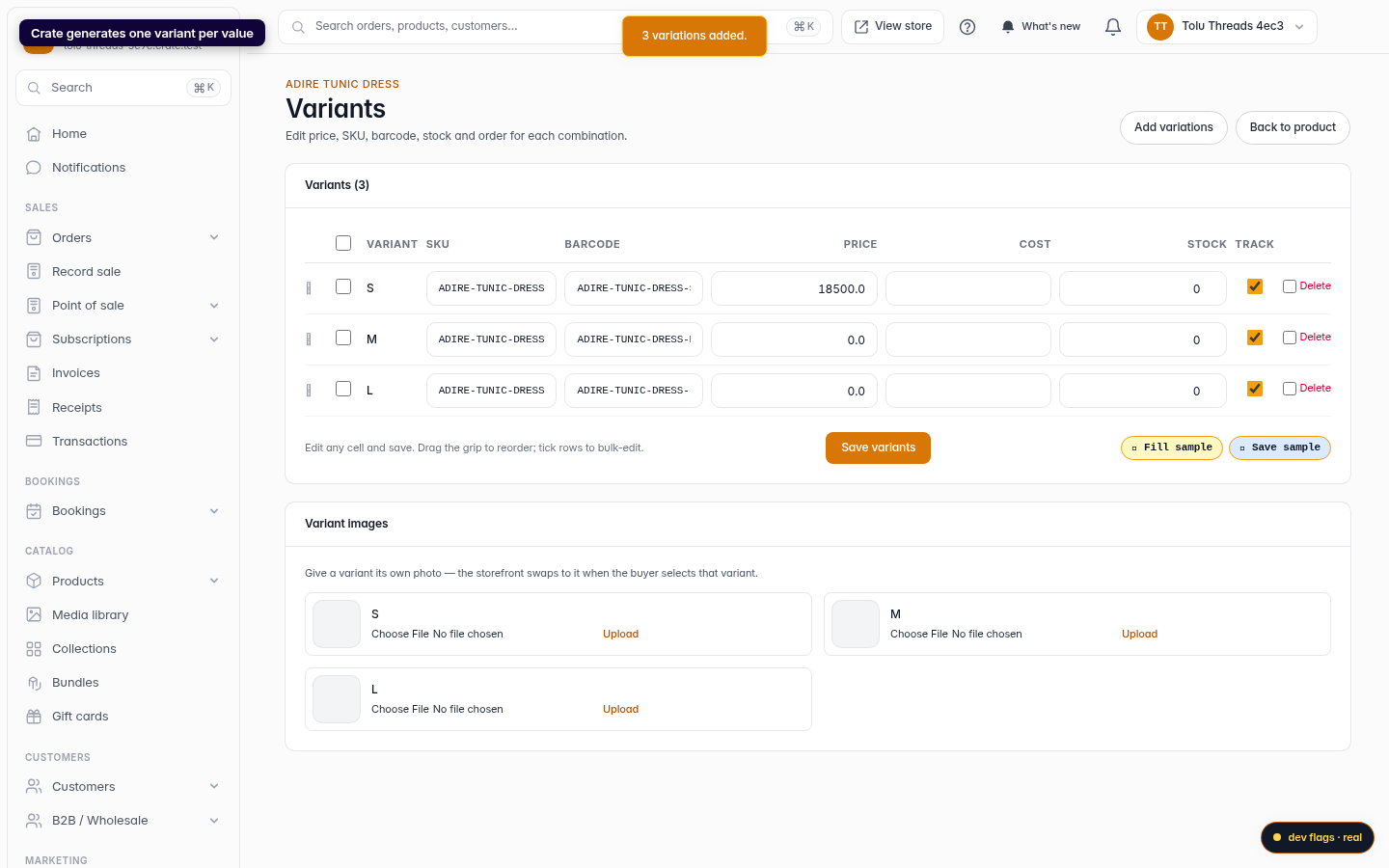Click Add variations button

[x=1173, y=127]
